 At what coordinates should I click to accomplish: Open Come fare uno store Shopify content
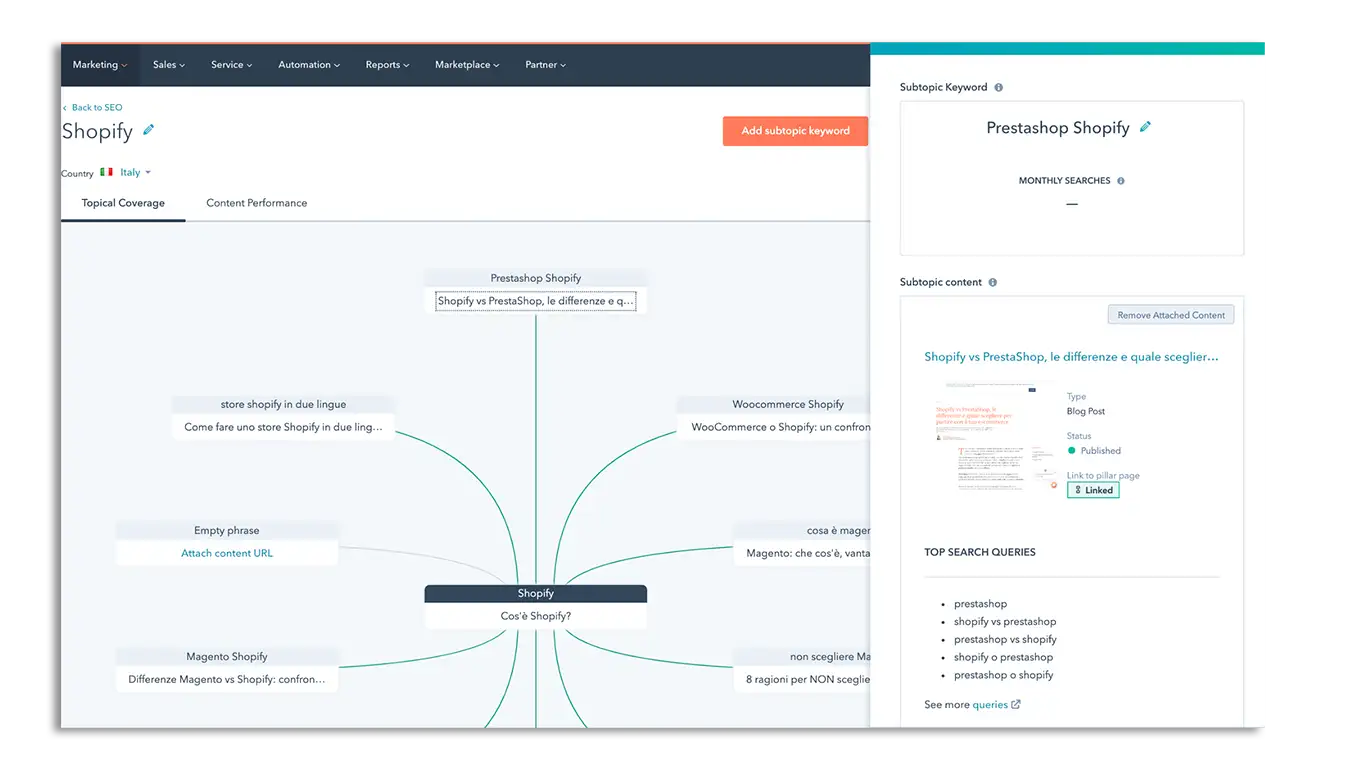pos(283,427)
